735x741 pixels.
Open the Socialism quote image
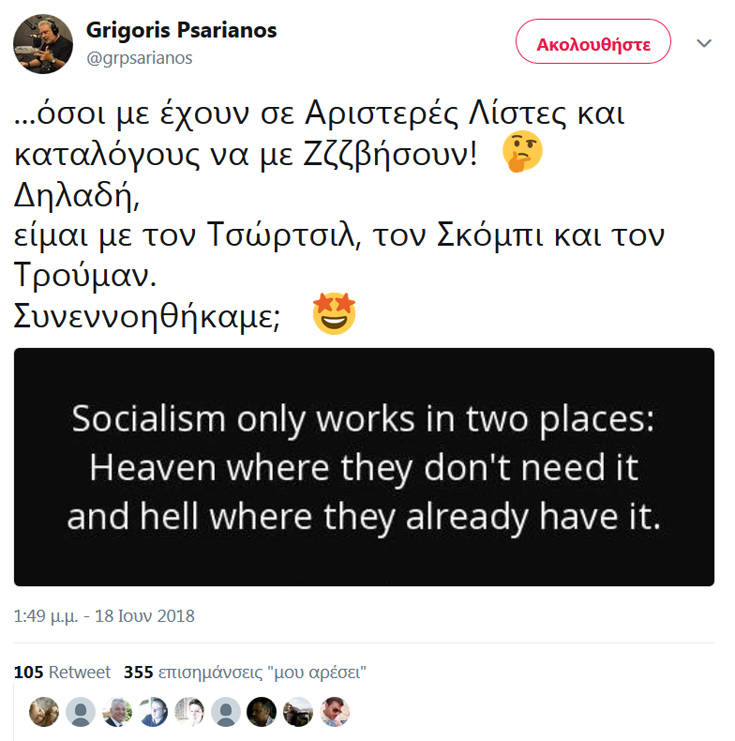pyautogui.click(x=364, y=467)
